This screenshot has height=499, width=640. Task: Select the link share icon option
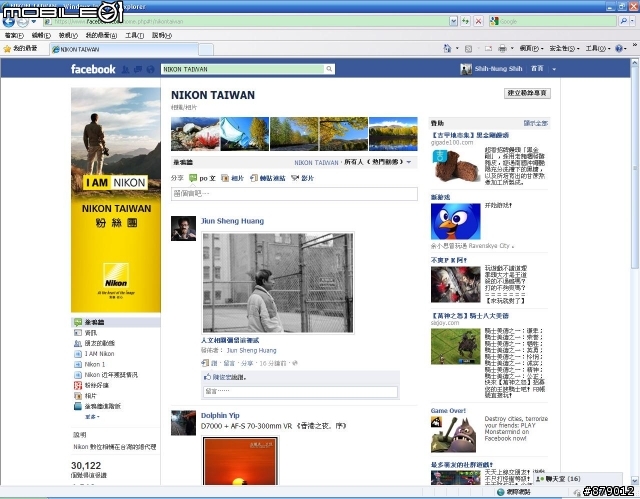point(268,178)
